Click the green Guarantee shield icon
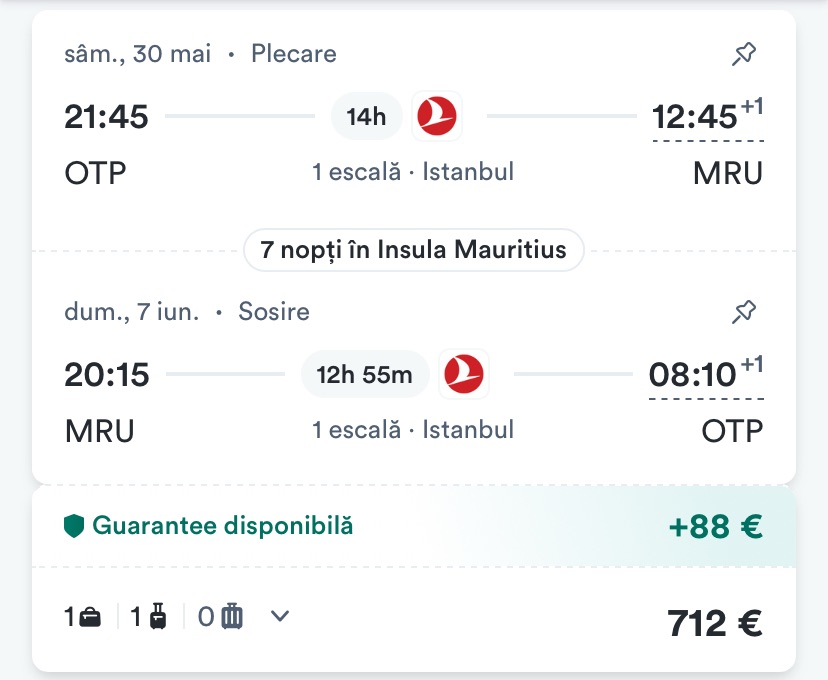This screenshot has height=680, width=828. click(x=73, y=526)
